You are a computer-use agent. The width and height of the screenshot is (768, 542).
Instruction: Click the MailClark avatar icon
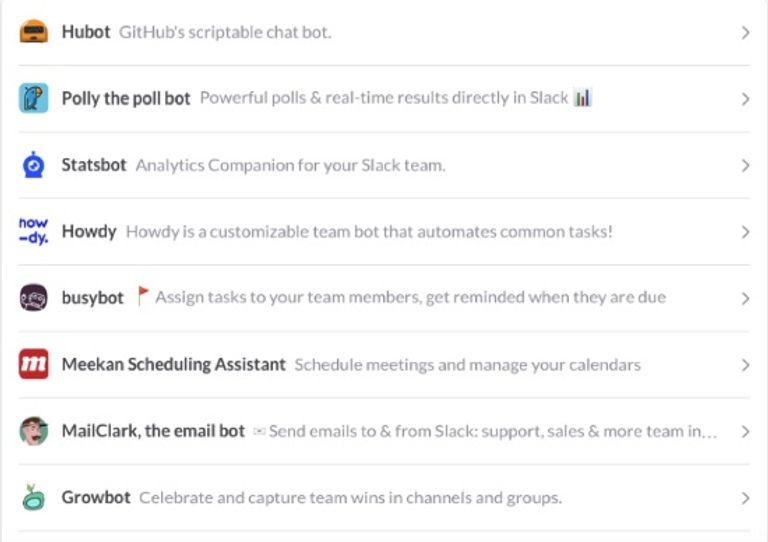click(x=34, y=431)
